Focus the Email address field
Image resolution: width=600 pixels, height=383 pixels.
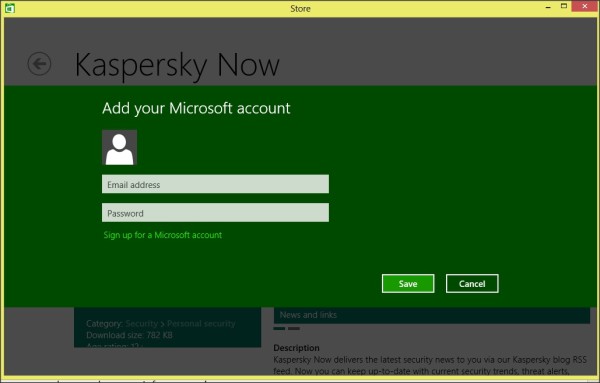pyautogui.click(x=215, y=184)
